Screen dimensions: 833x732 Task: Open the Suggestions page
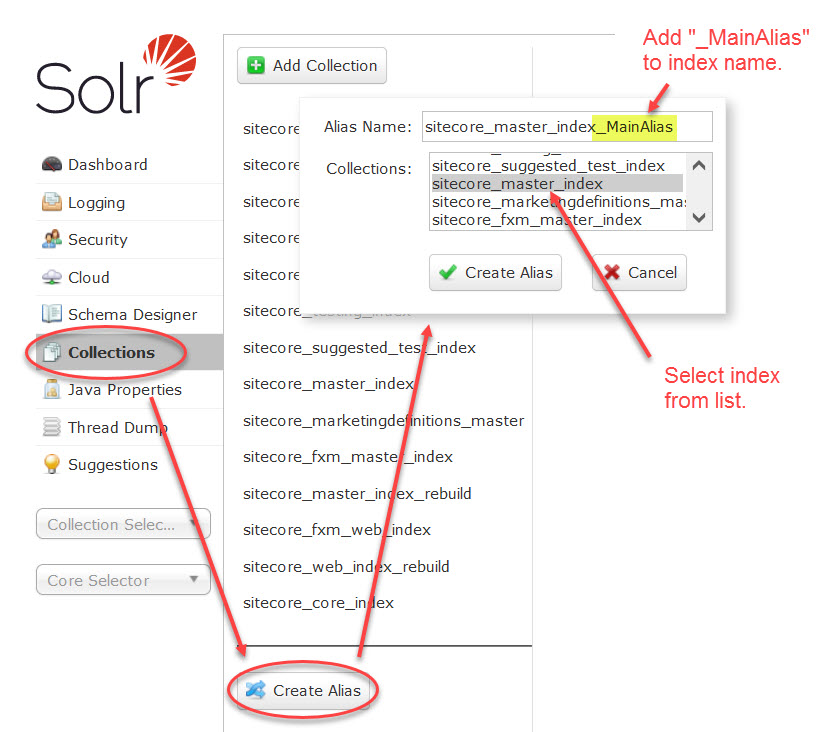click(x=129, y=465)
